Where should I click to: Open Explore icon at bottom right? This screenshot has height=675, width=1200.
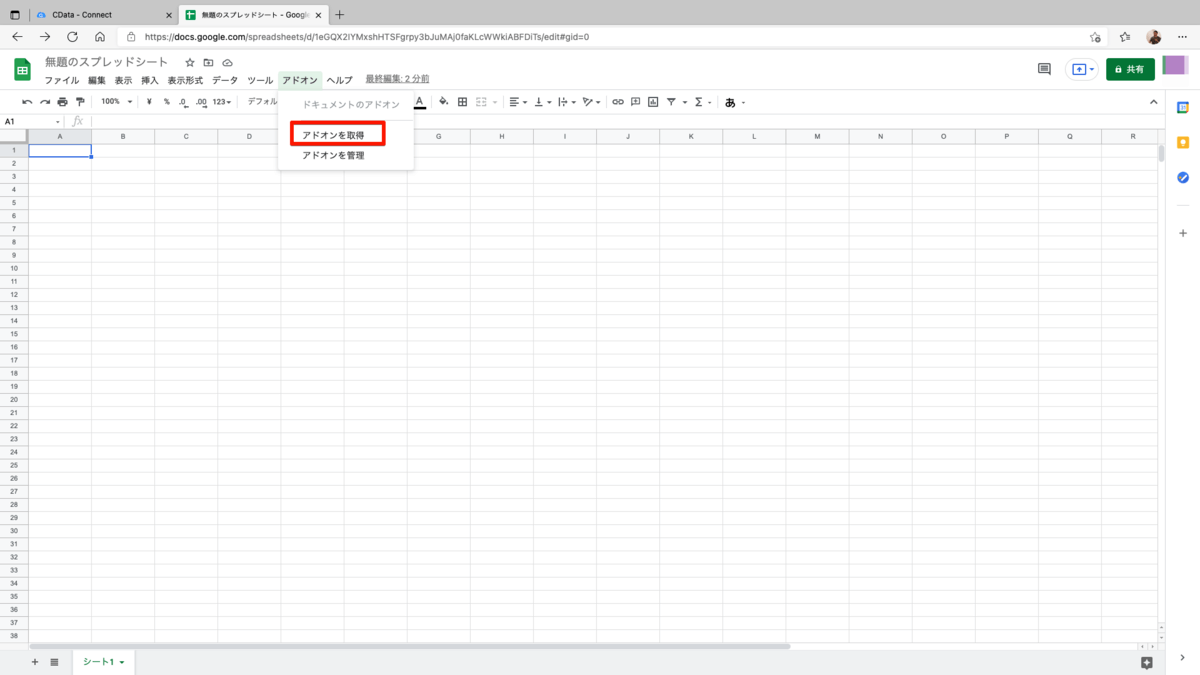coord(1147,662)
